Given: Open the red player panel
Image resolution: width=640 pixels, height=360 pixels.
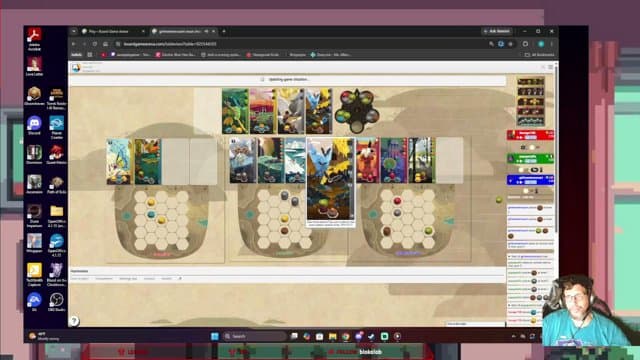Looking at the screenshot, I should pyautogui.click(x=530, y=135).
